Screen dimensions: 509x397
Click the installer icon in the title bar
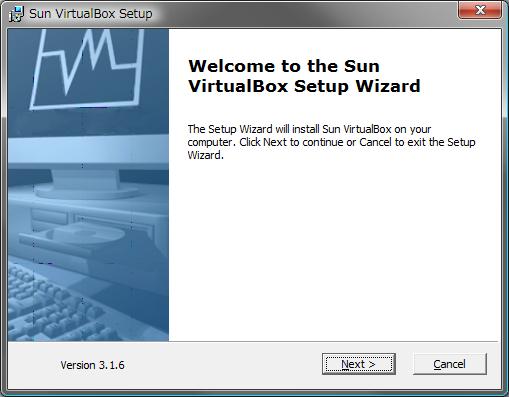(x=16, y=14)
